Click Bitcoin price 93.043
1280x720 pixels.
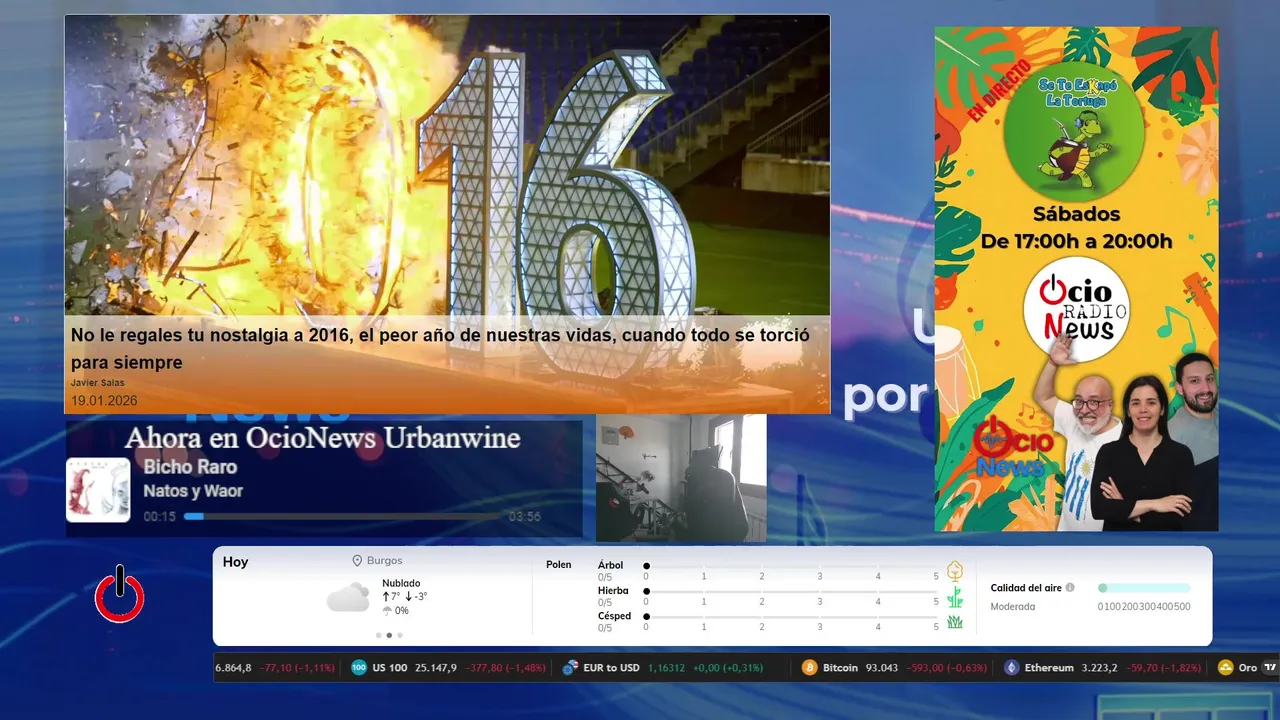pyautogui.click(x=882, y=668)
